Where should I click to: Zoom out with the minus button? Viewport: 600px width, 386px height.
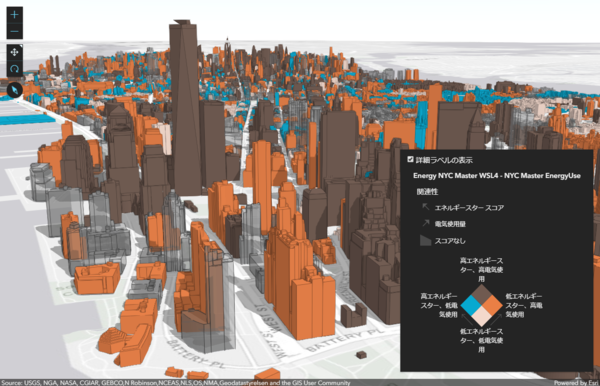coord(15,31)
